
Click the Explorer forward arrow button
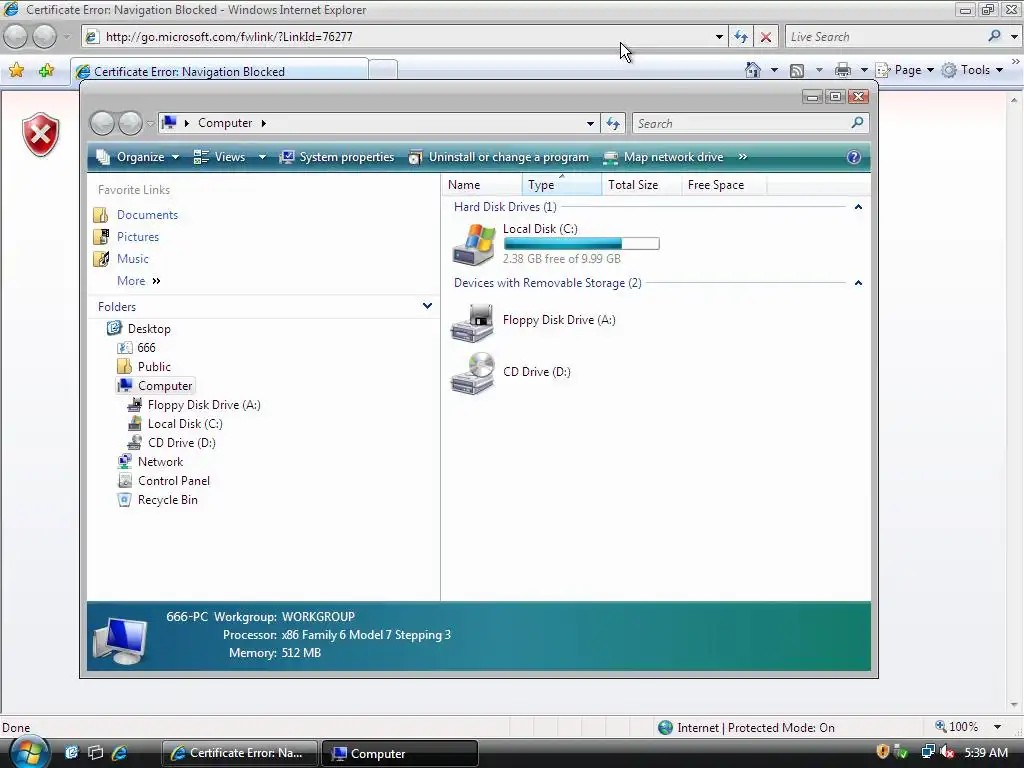click(130, 123)
